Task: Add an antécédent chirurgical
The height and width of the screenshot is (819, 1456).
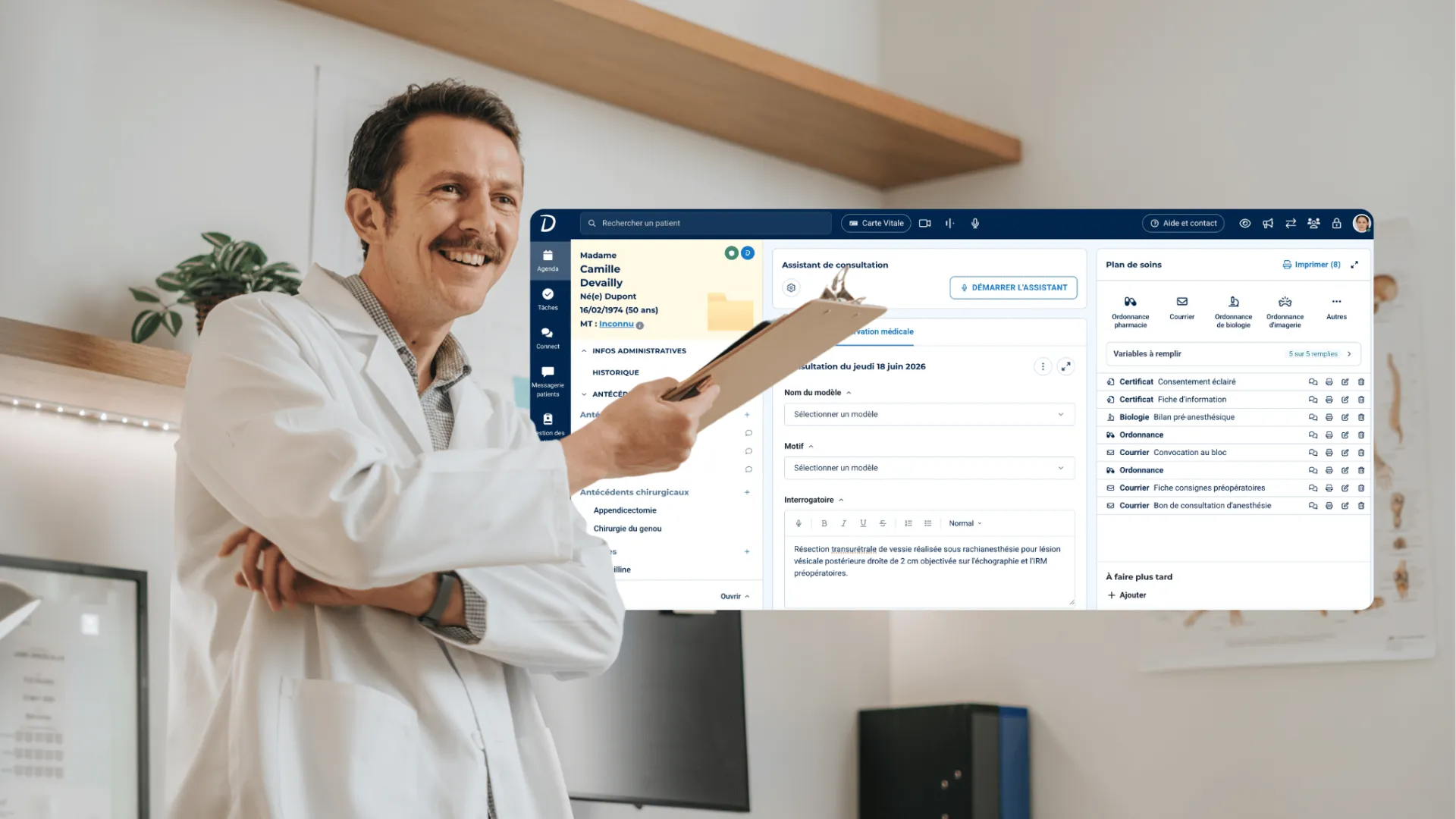Action: click(x=747, y=492)
